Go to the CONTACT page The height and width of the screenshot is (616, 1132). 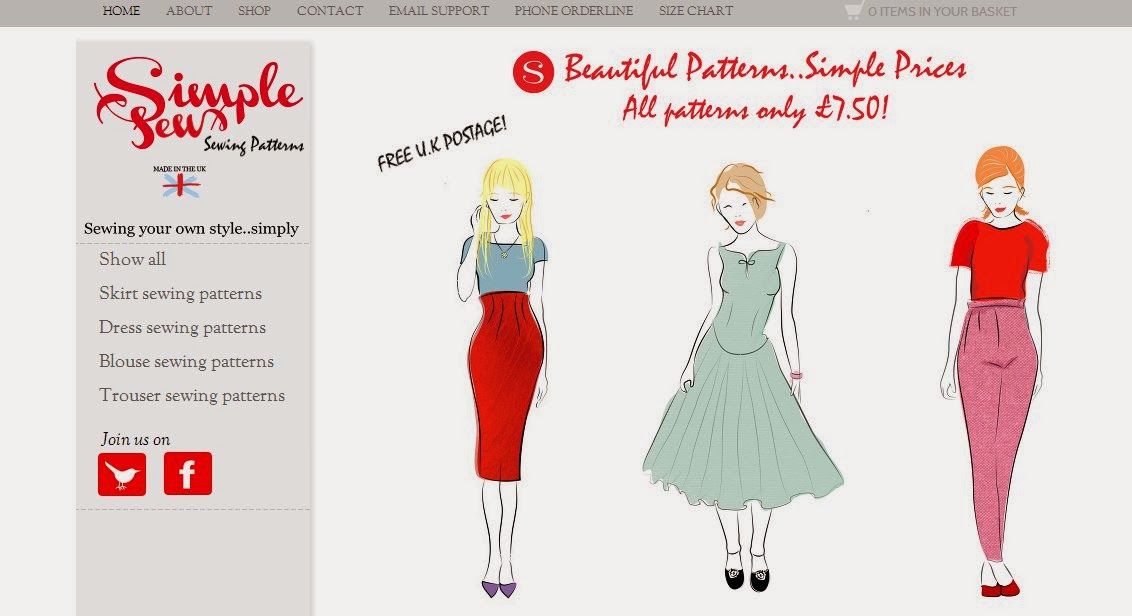329,12
